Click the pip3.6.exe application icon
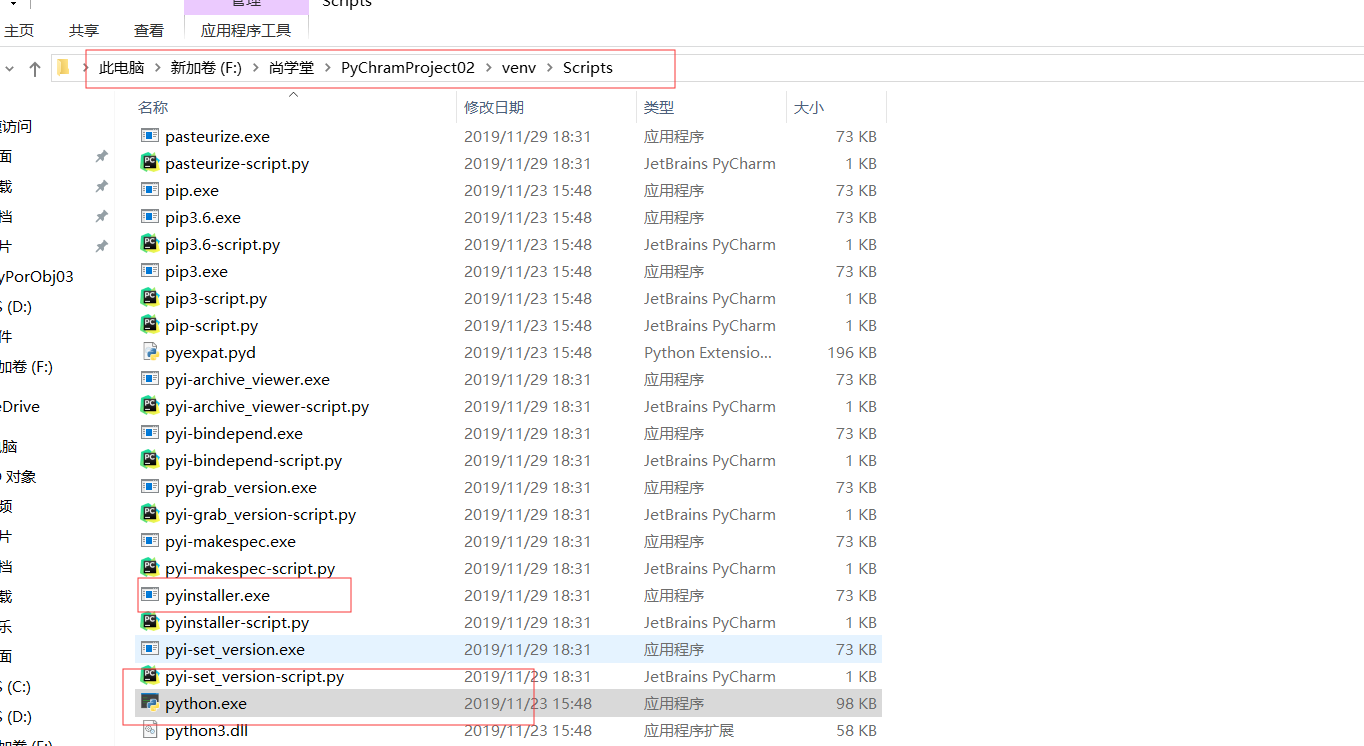1364x746 pixels. pos(150,217)
